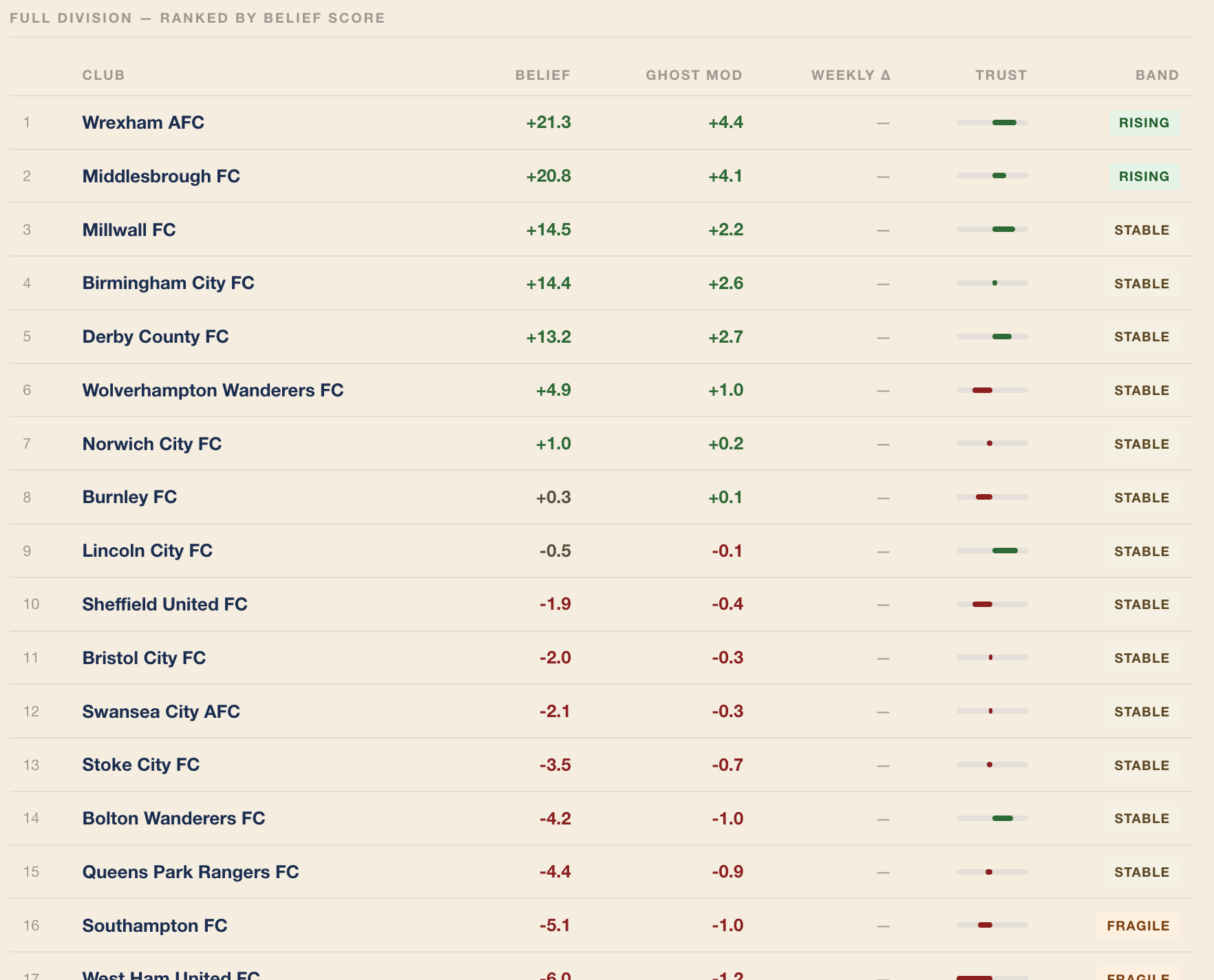Screen dimensions: 1214x980
Task: Select Southampton FC's trust bar
Action: point(992,925)
